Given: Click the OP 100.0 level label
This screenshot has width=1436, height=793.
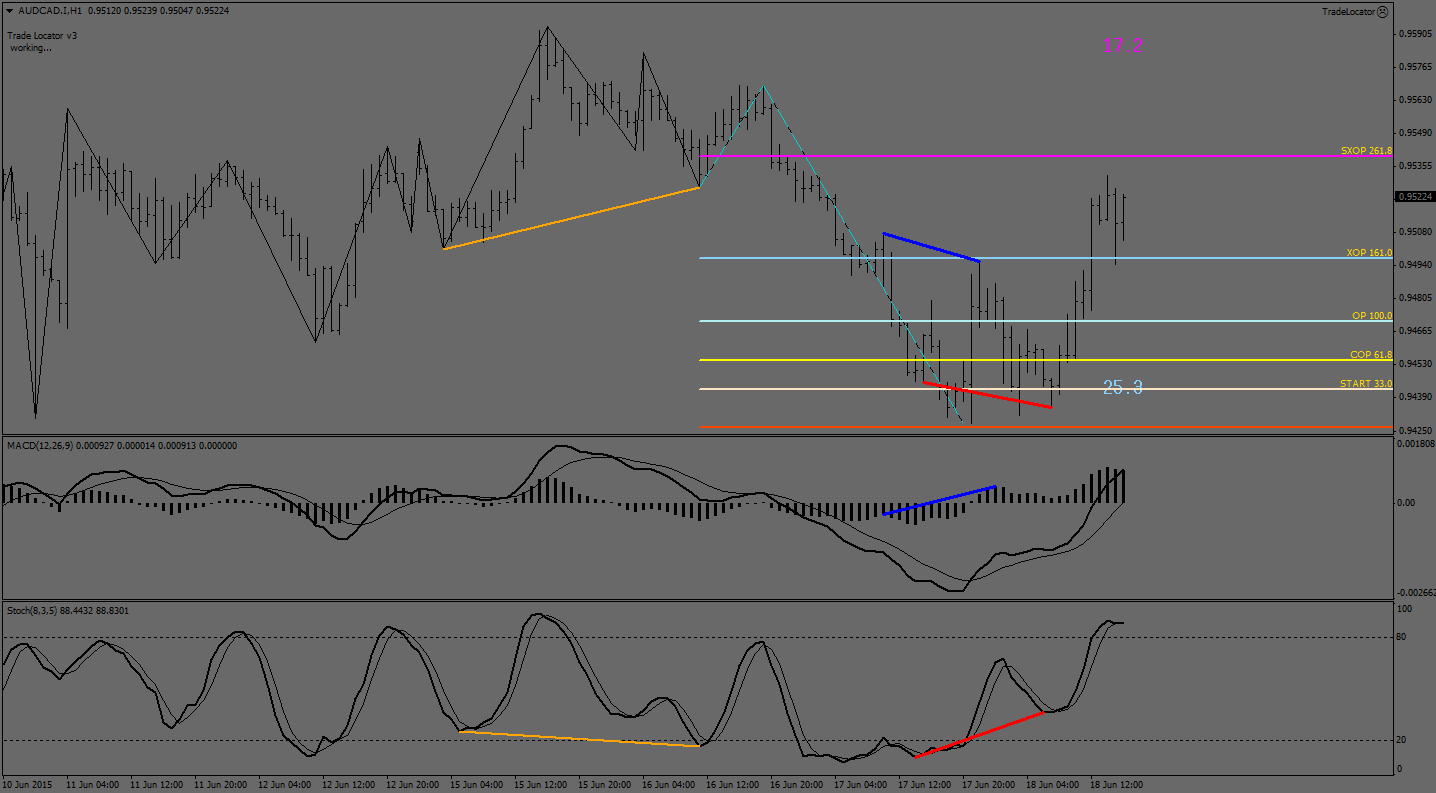Looking at the screenshot, I should point(1371,315).
